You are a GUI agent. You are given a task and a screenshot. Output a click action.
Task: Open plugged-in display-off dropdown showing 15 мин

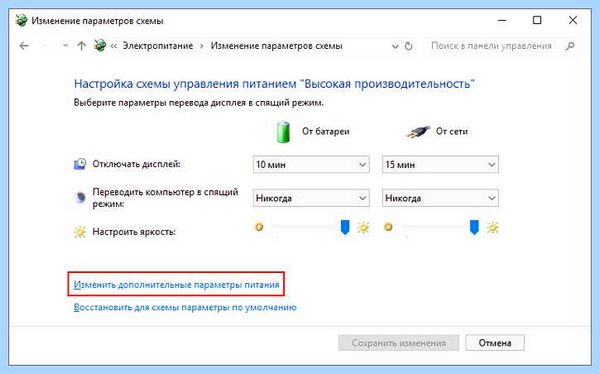point(440,165)
